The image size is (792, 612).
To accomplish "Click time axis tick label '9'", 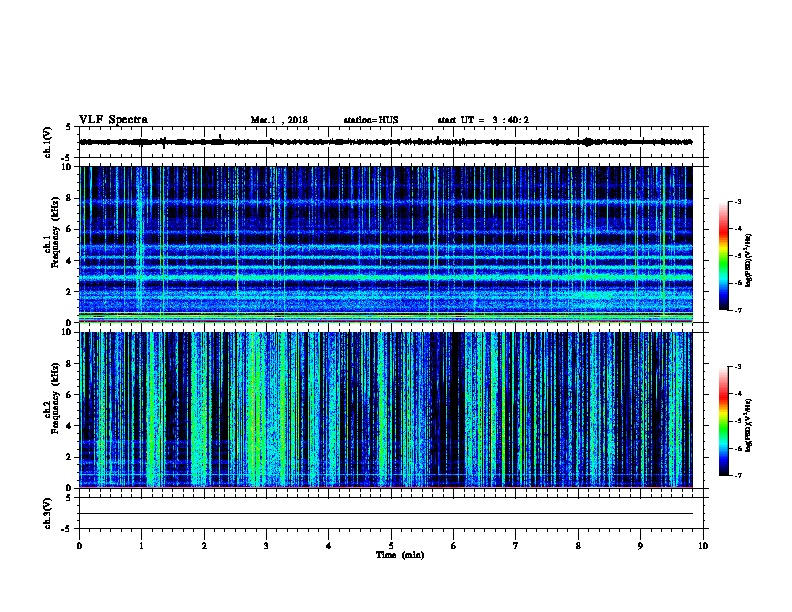I will click(x=640, y=546).
